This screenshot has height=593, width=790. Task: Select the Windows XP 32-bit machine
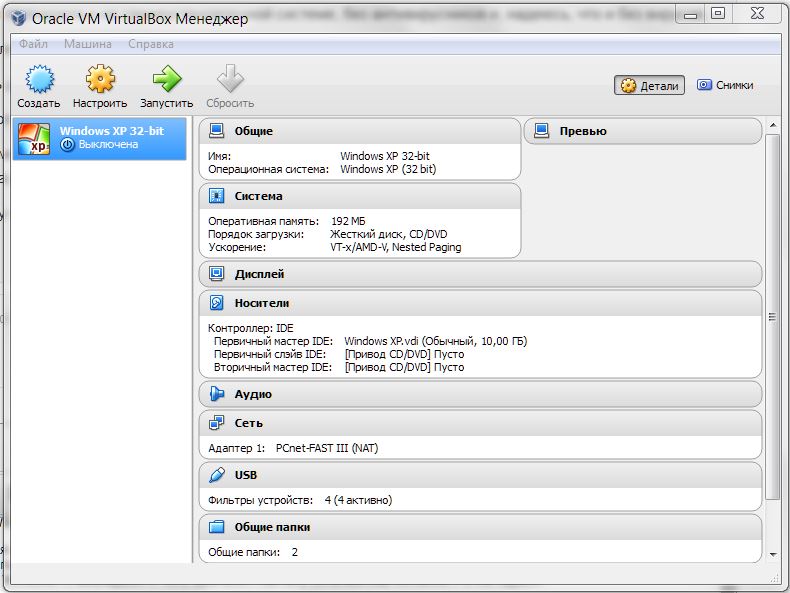(x=99, y=139)
